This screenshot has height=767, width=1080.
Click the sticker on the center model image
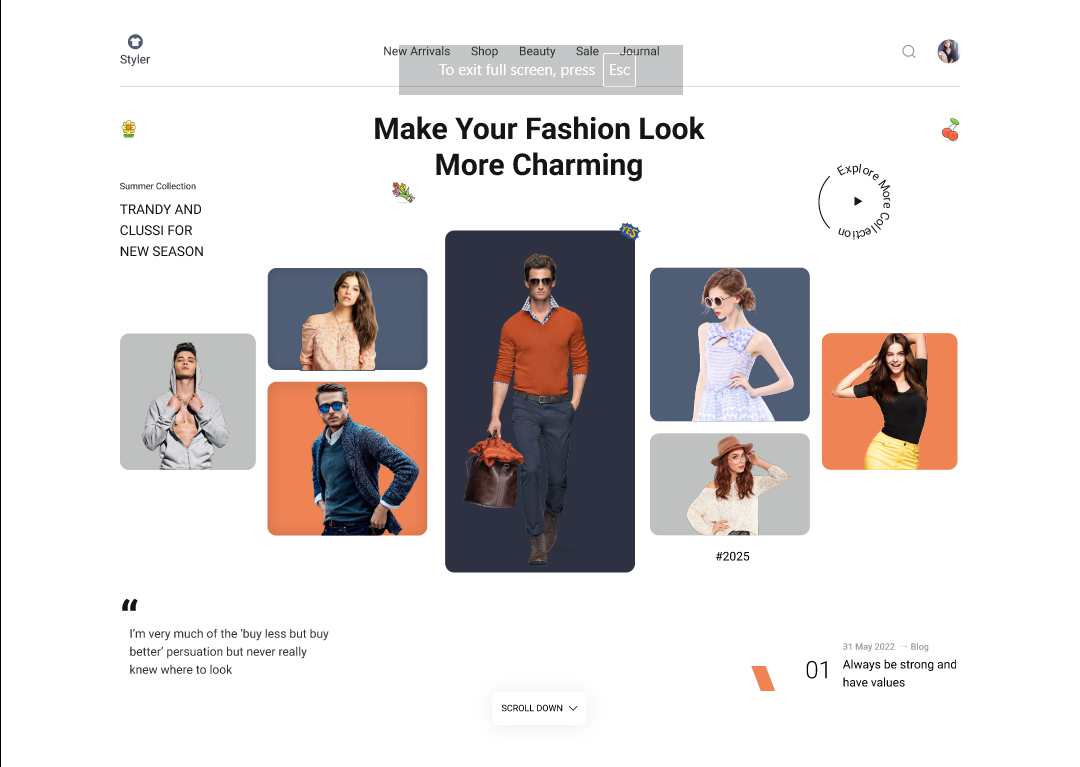pos(630,230)
